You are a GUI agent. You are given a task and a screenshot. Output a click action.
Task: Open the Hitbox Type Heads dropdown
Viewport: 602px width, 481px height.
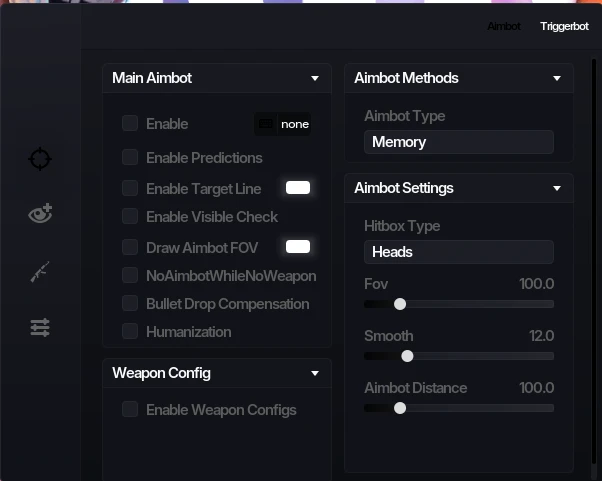click(x=459, y=252)
